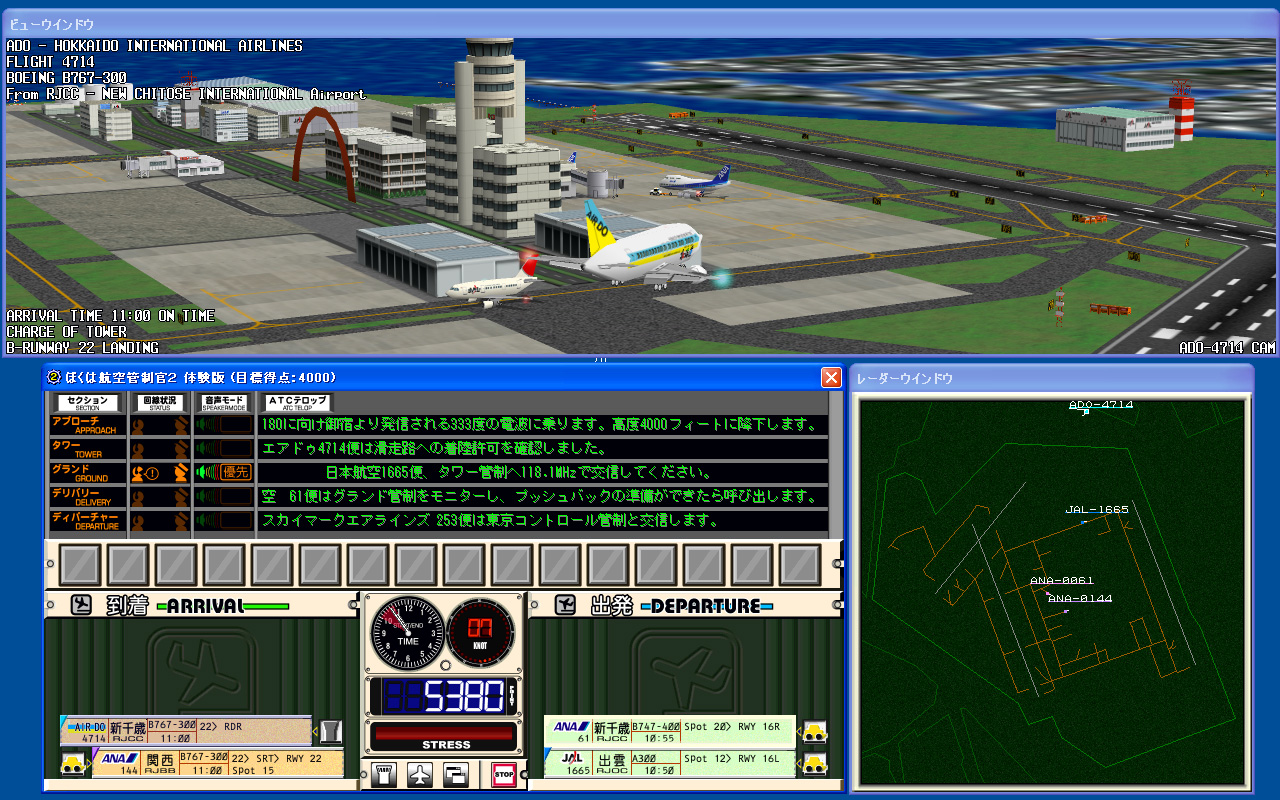Toggle the Tower row voice mode box
The width and height of the screenshot is (1280, 800).
[236, 449]
